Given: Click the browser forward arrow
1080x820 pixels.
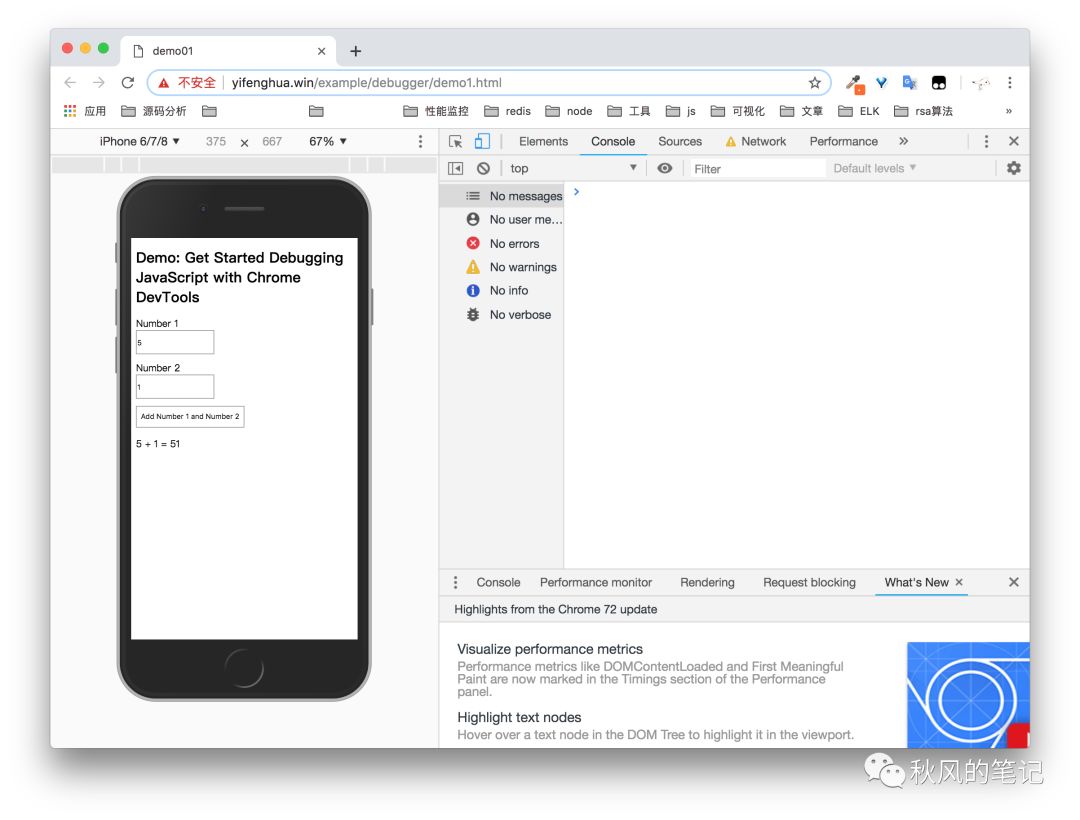Looking at the screenshot, I should click(x=99, y=83).
